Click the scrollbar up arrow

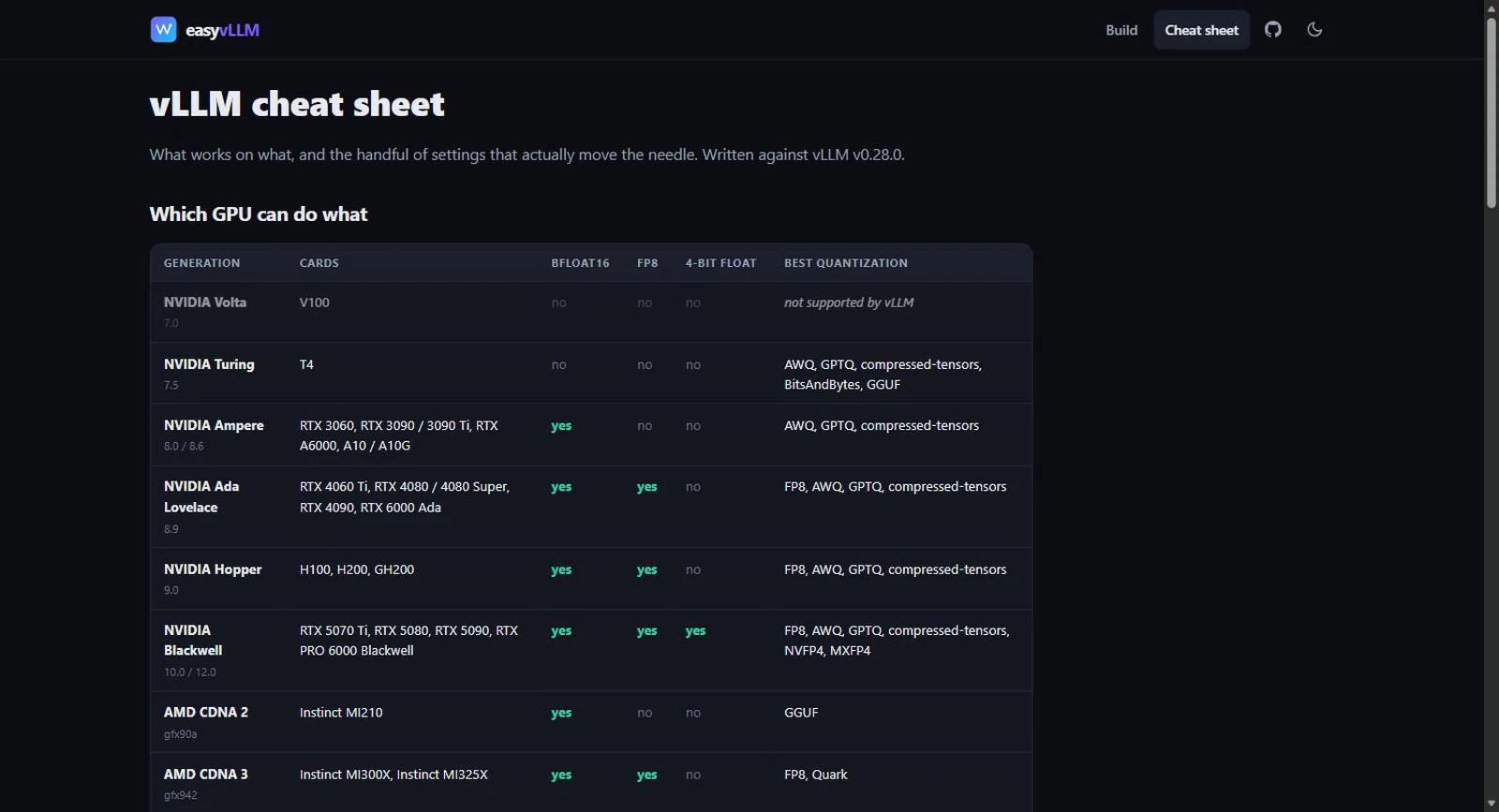point(1491,7)
